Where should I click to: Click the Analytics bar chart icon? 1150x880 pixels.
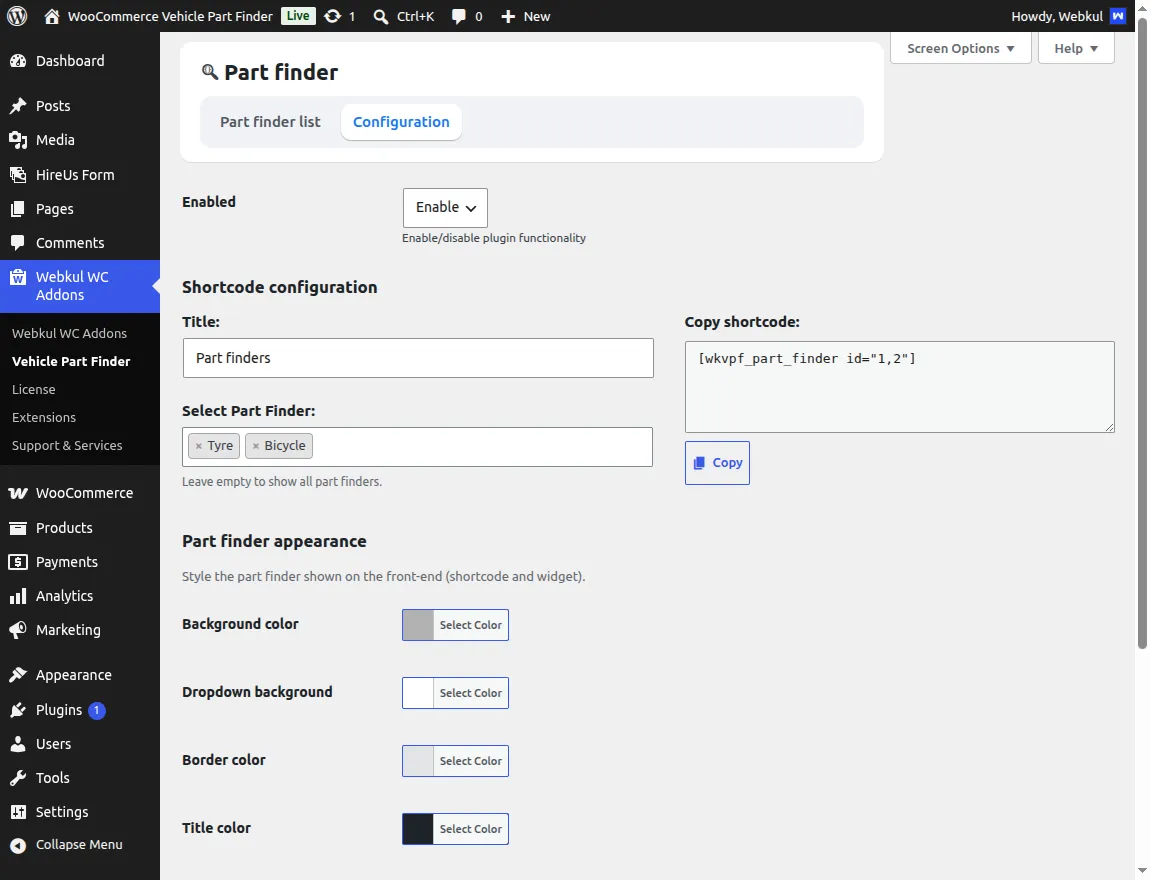point(18,596)
